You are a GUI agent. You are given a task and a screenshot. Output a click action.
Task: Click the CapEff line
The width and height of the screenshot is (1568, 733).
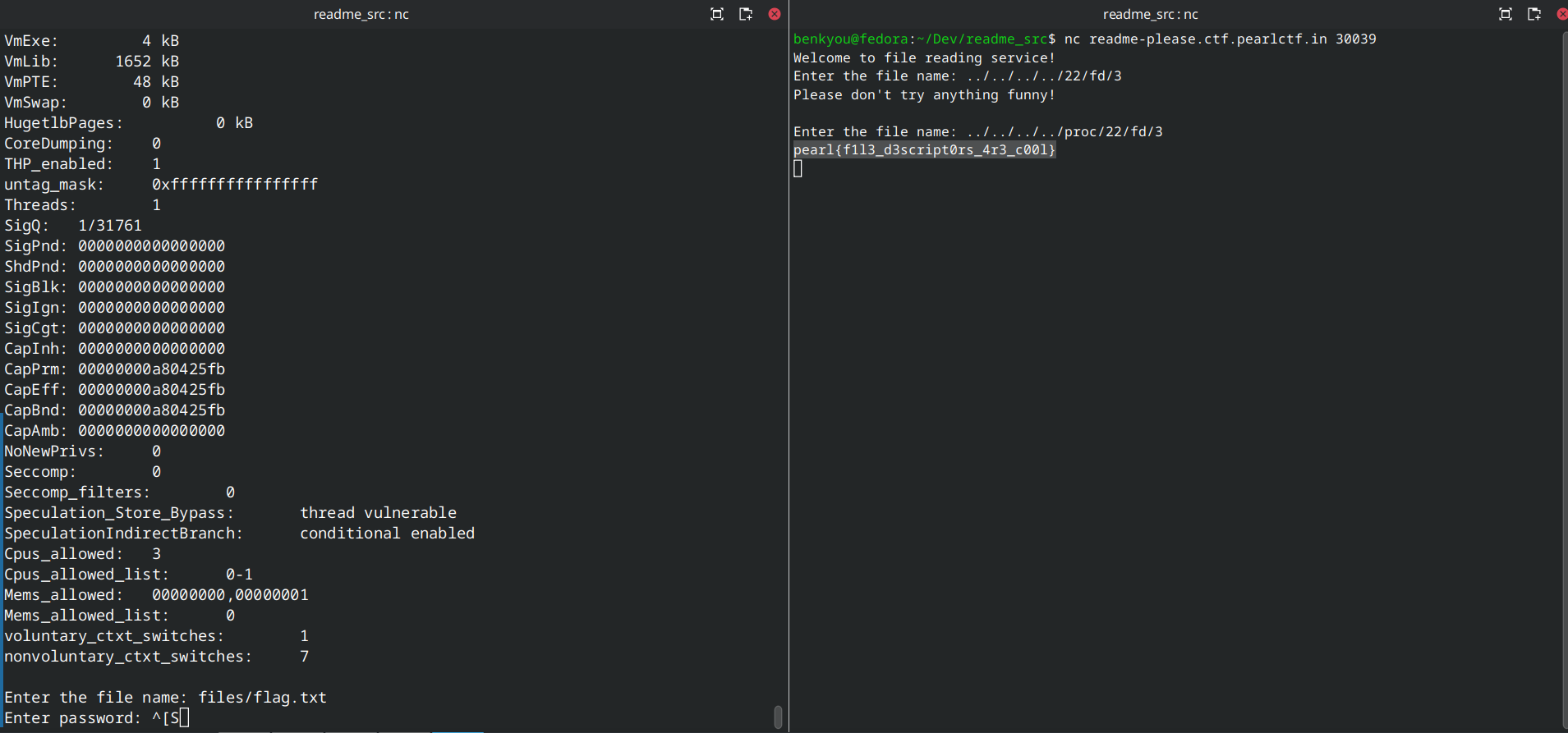(x=114, y=390)
